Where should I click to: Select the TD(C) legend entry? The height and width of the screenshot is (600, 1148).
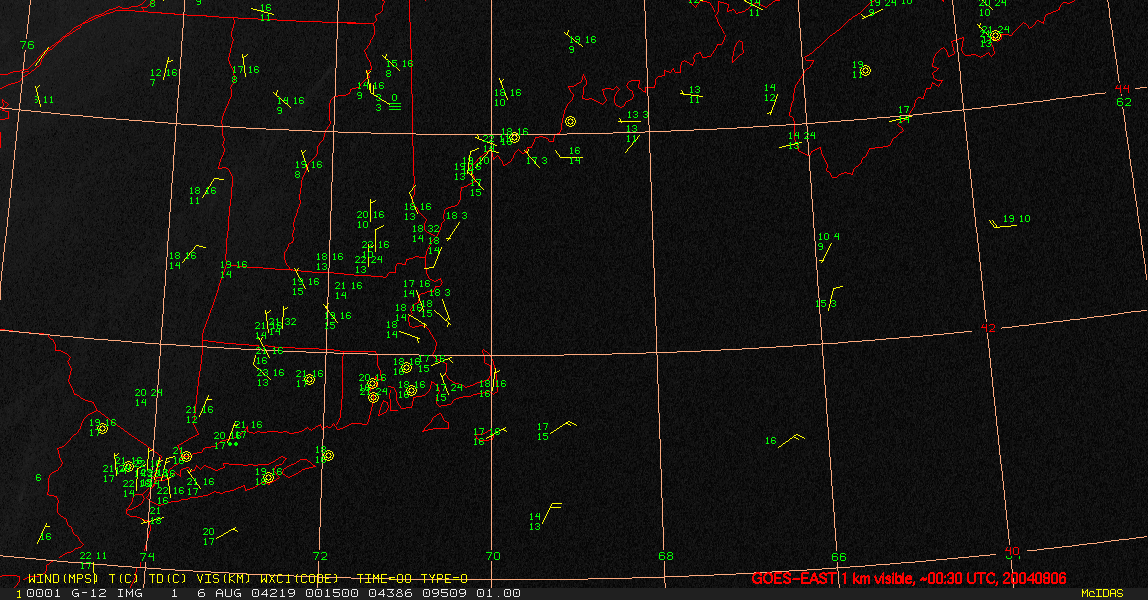pos(168,579)
